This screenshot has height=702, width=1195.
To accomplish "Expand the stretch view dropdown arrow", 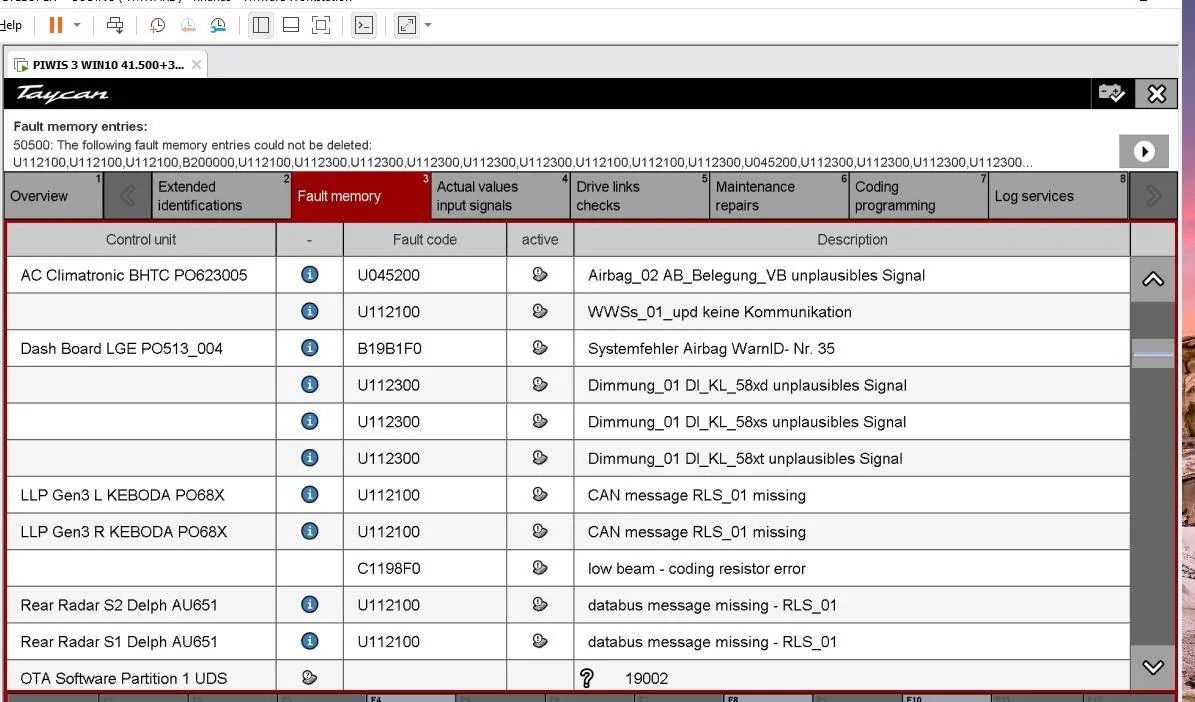I will pyautogui.click(x=428, y=25).
